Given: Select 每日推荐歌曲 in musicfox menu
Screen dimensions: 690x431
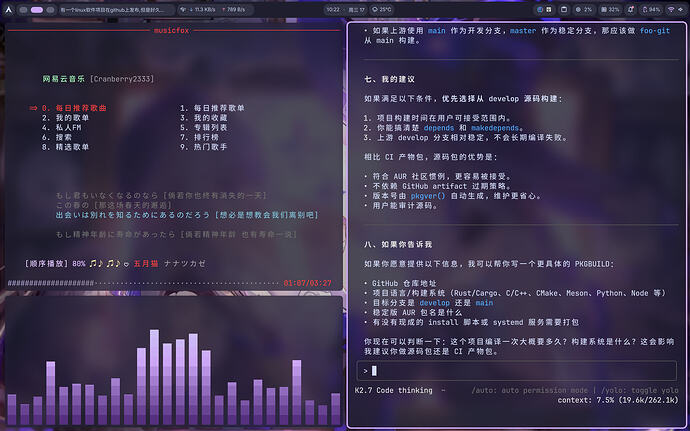Looking at the screenshot, I should click(x=74, y=108).
